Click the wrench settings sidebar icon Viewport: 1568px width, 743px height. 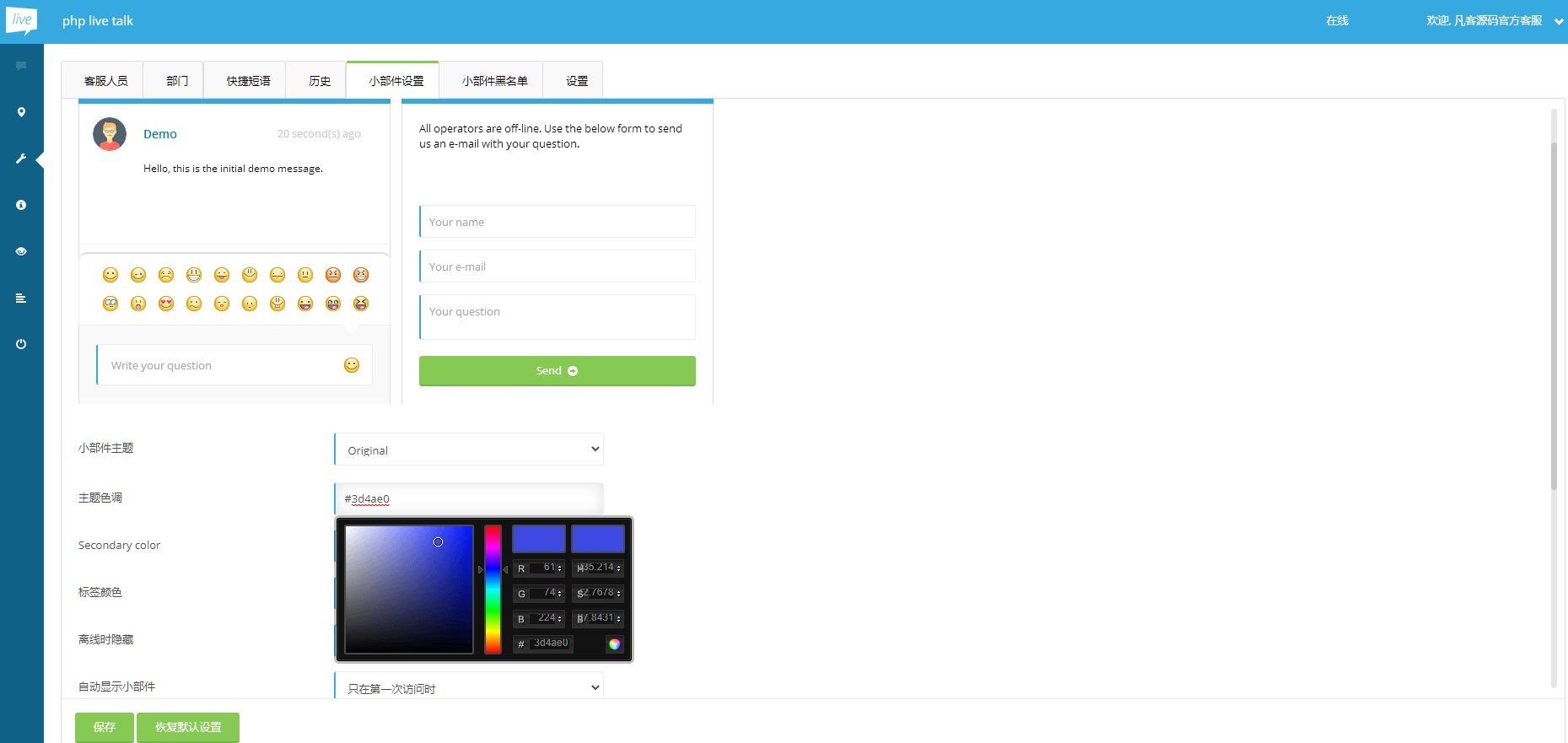21,159
